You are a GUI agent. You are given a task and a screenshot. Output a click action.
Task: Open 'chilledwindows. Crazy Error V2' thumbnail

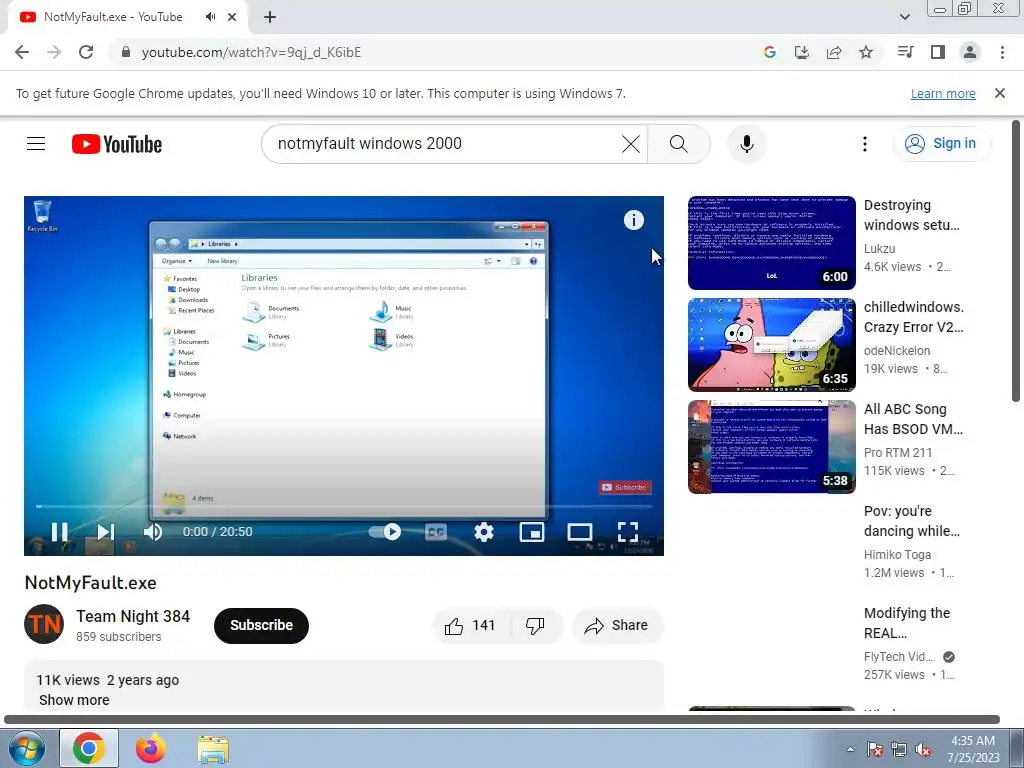pyautogui.click(x=771, y=345)
